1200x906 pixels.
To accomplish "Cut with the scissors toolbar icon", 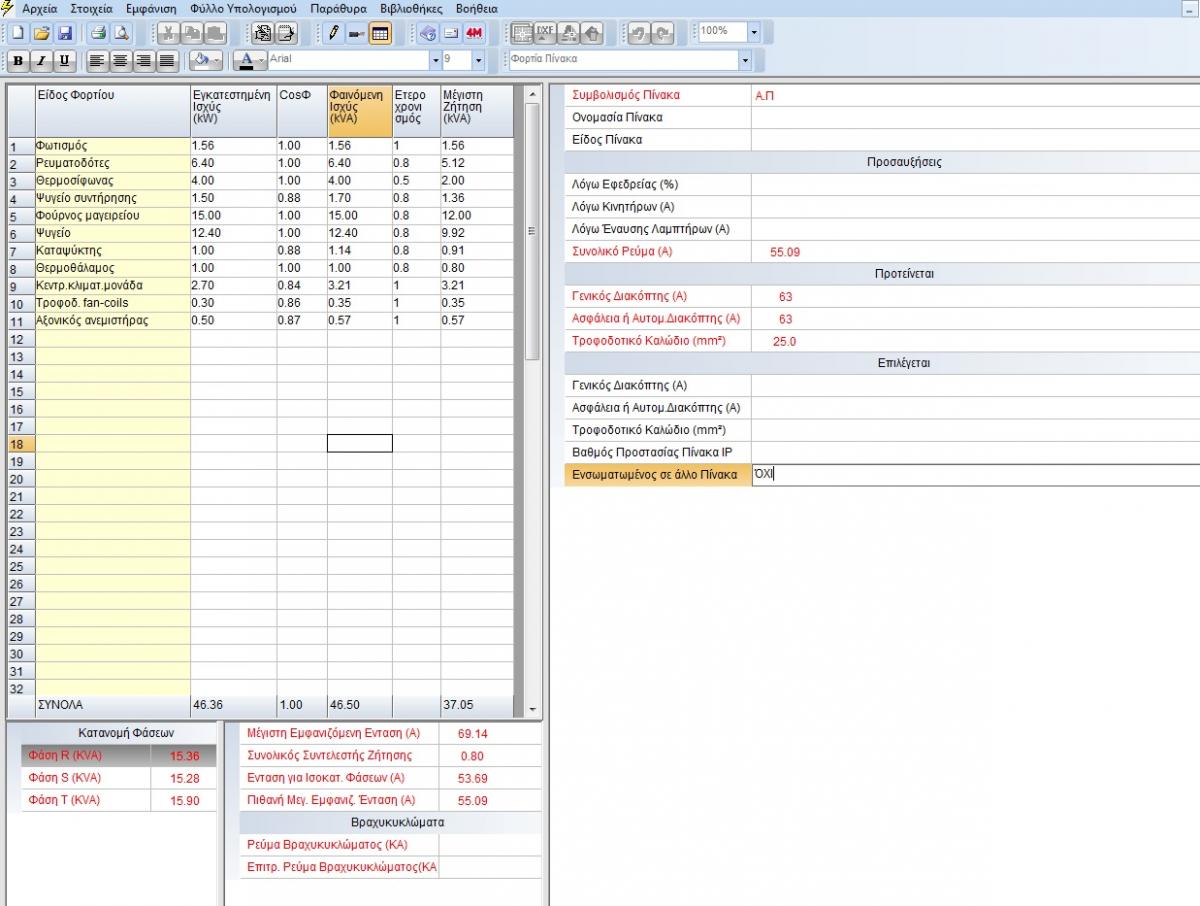I will tap(168, 33).
